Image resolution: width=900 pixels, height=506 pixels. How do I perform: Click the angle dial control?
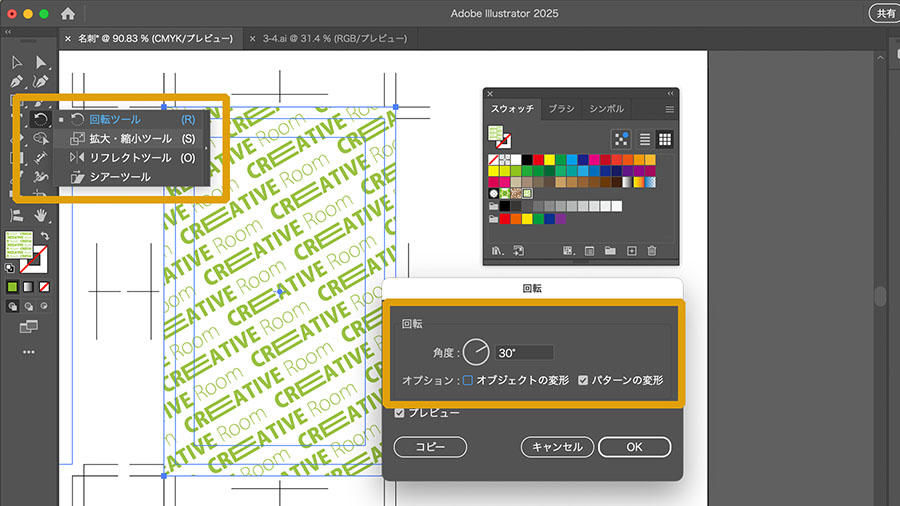click(476, 352)
